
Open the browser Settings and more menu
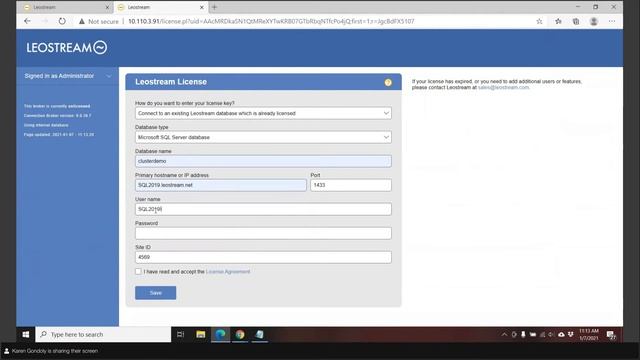coord(612,21)
